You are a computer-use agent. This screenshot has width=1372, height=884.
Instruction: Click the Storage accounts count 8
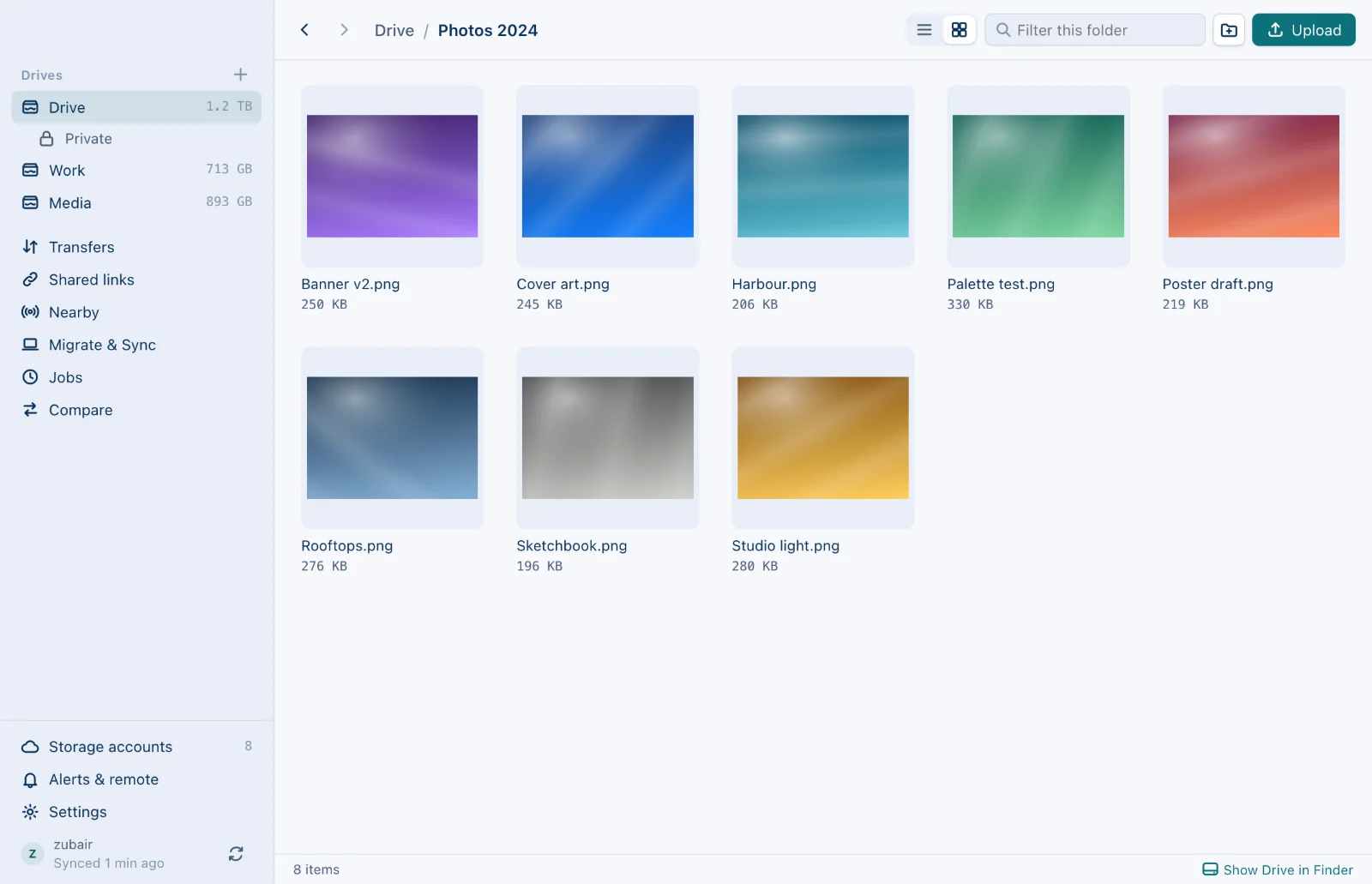pos(249,746)
